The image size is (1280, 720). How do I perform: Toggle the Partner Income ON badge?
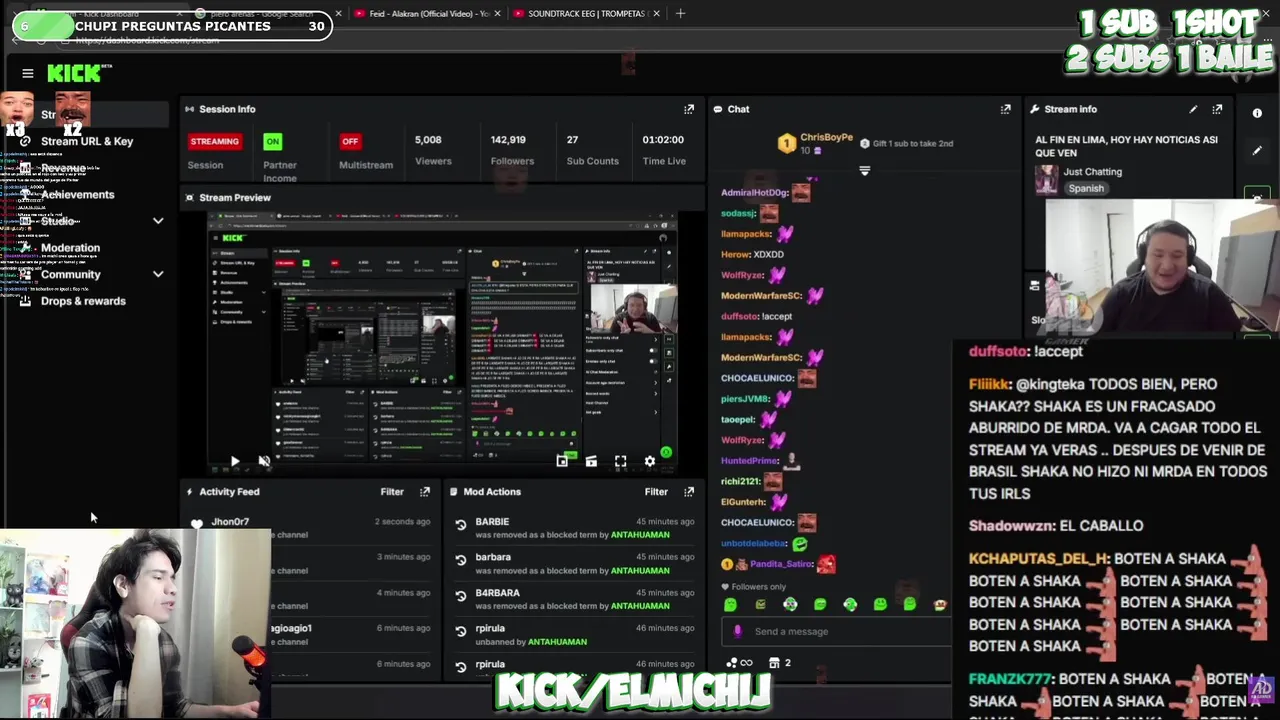272,141
